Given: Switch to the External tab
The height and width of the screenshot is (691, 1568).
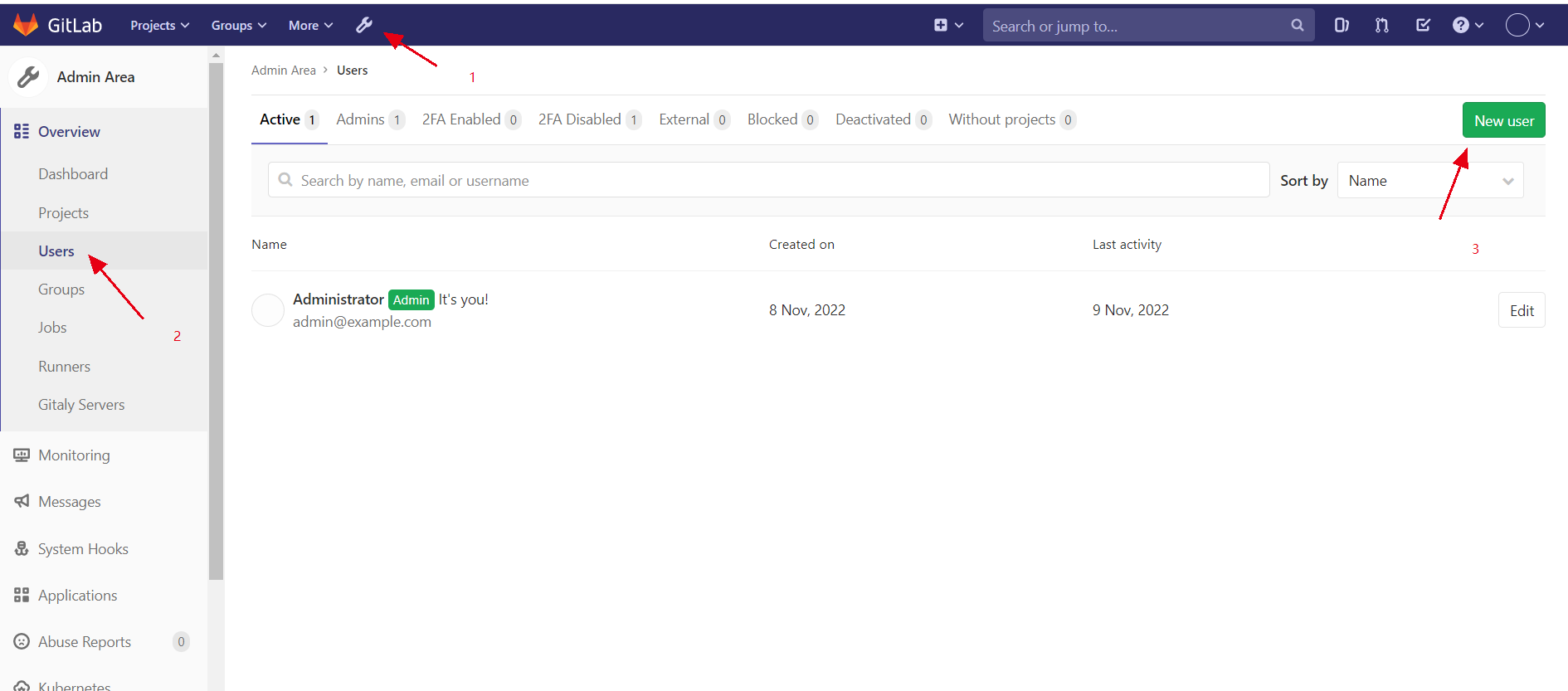Looking at the screenshot, I should coord(694,120).
